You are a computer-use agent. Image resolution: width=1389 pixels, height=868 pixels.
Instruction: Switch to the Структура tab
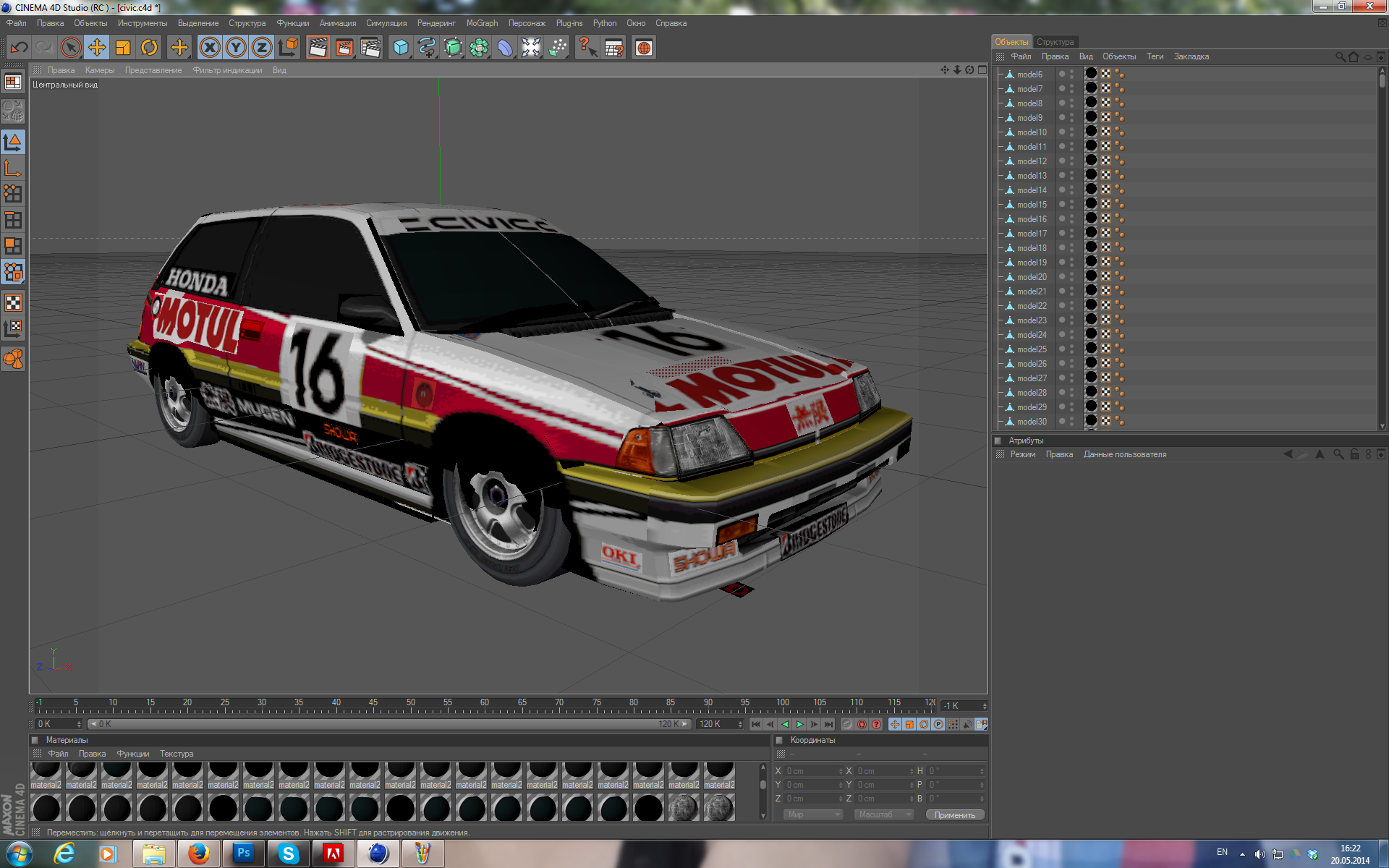tap(1055, 42)
